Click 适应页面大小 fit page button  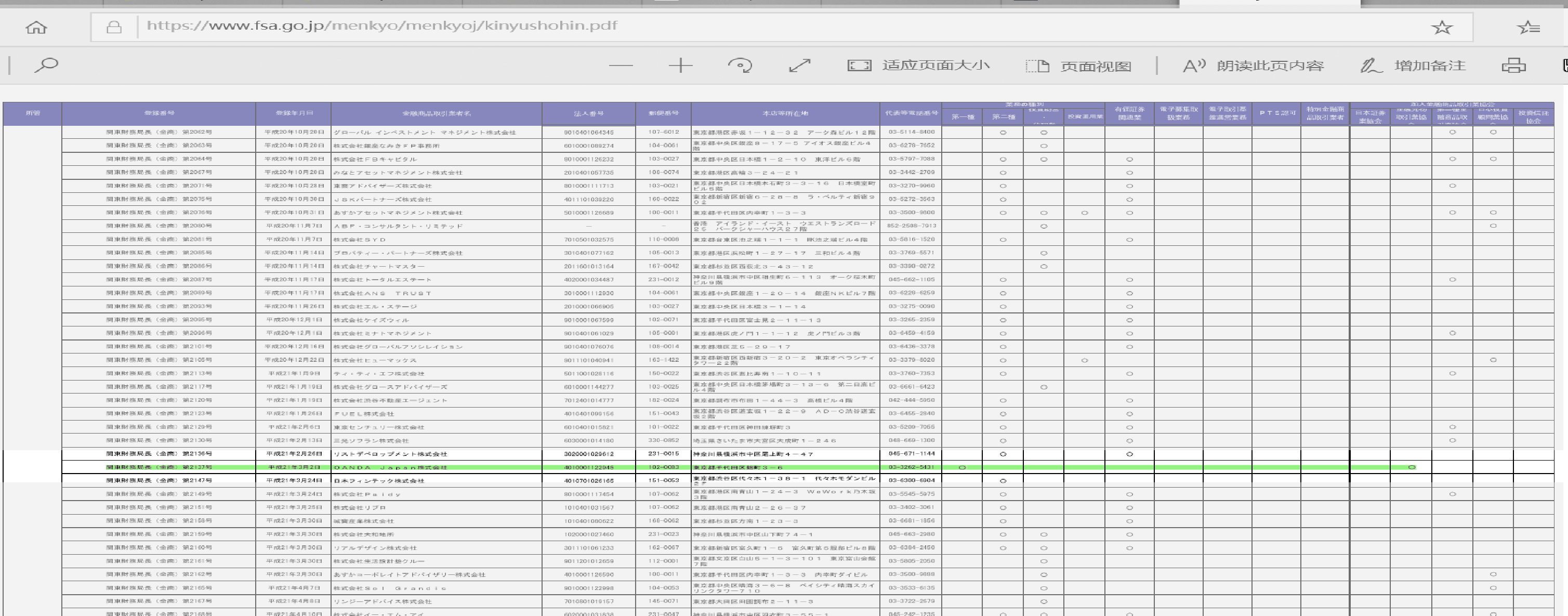pyautogui.click(x=918, y=65)
